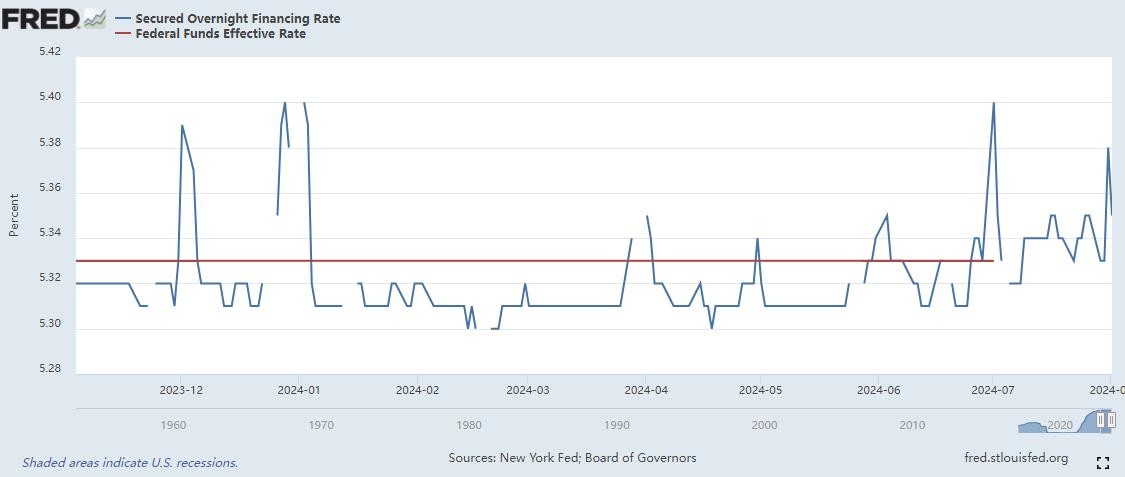Toggle Federal Funds Effective Rate series
1125x477 pixels.
(x=220, y=33)
